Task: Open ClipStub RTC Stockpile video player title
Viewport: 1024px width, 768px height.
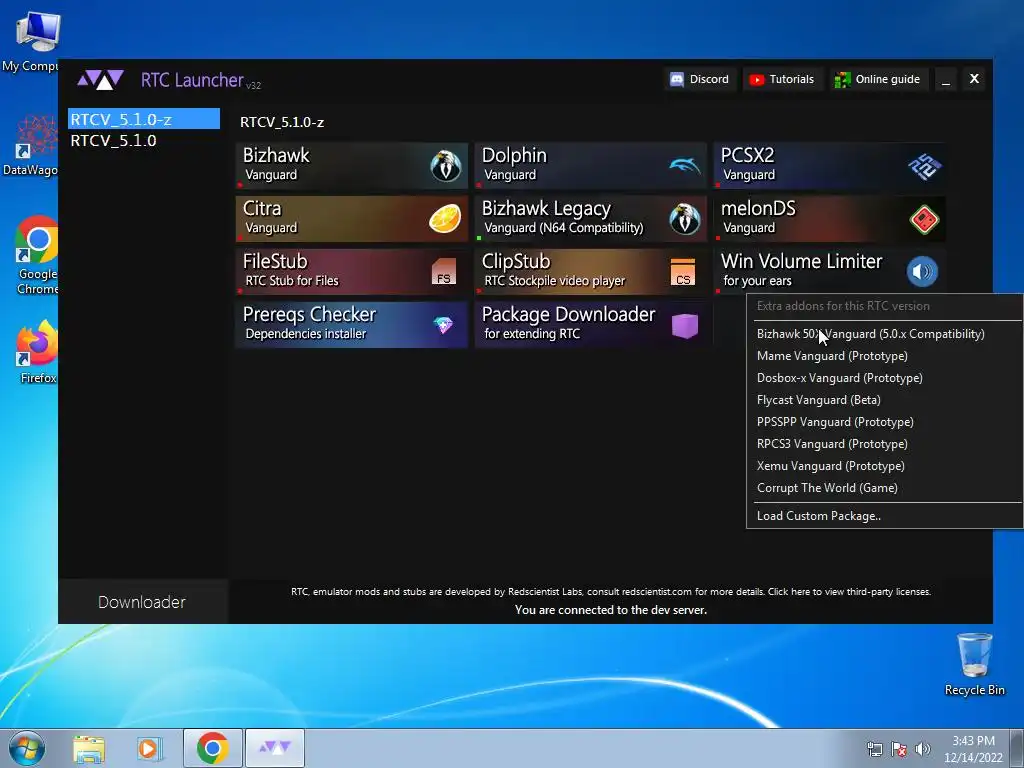Action: click(x=516, y=261)
